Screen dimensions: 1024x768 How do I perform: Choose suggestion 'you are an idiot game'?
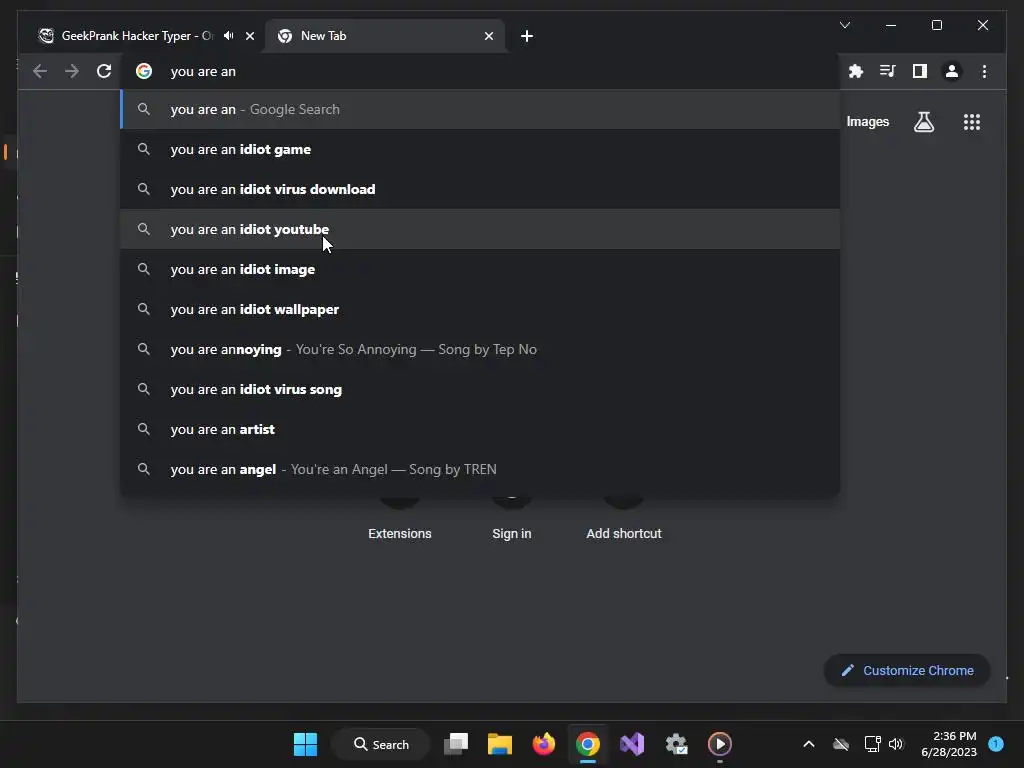tap(480, 149)
